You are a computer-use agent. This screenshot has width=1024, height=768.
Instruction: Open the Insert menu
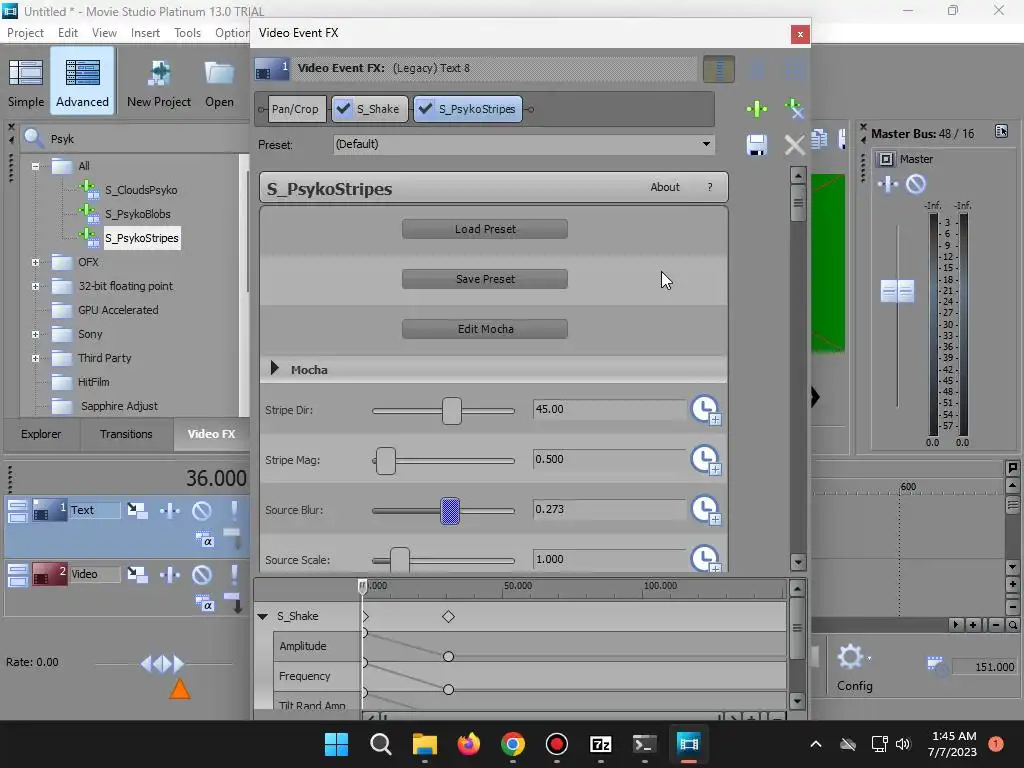click(145, 33)
